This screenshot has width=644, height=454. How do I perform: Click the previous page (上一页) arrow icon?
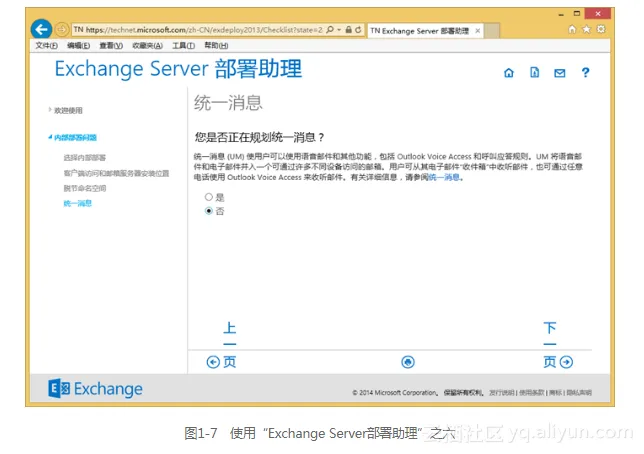tap(213, 362)
